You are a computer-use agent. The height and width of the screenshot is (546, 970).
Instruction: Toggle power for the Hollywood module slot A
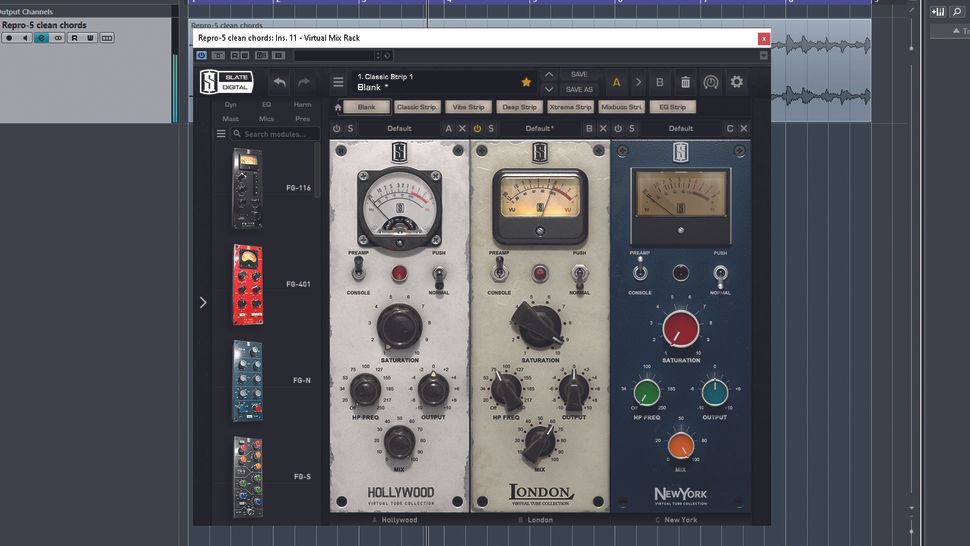pos(337,129)
